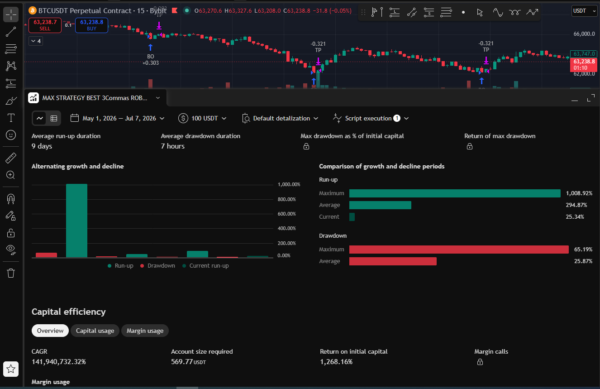Click lock icon under Margin calls

click(x=480, y=362)
